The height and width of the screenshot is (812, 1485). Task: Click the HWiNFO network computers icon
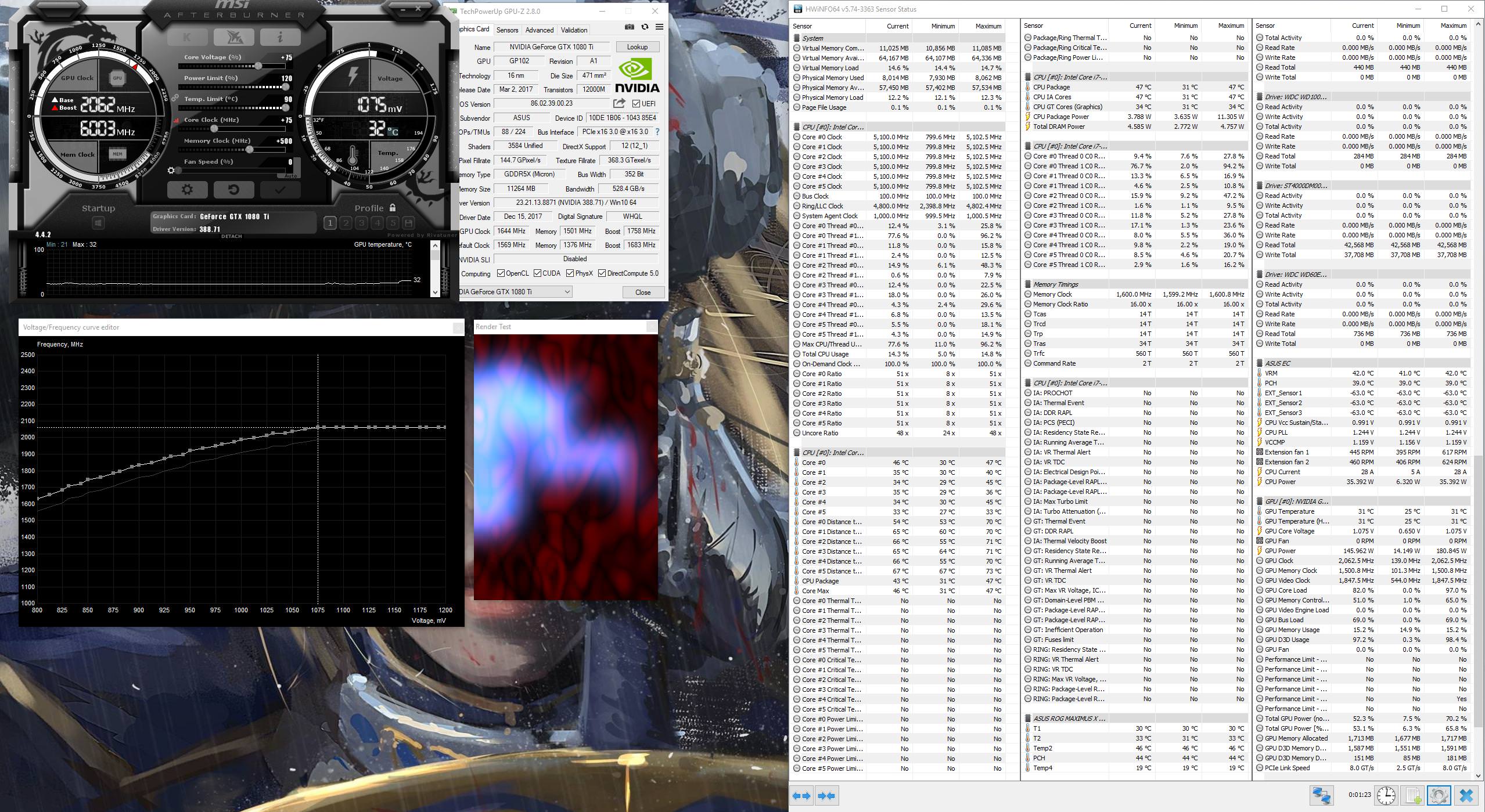[1321, 795]
